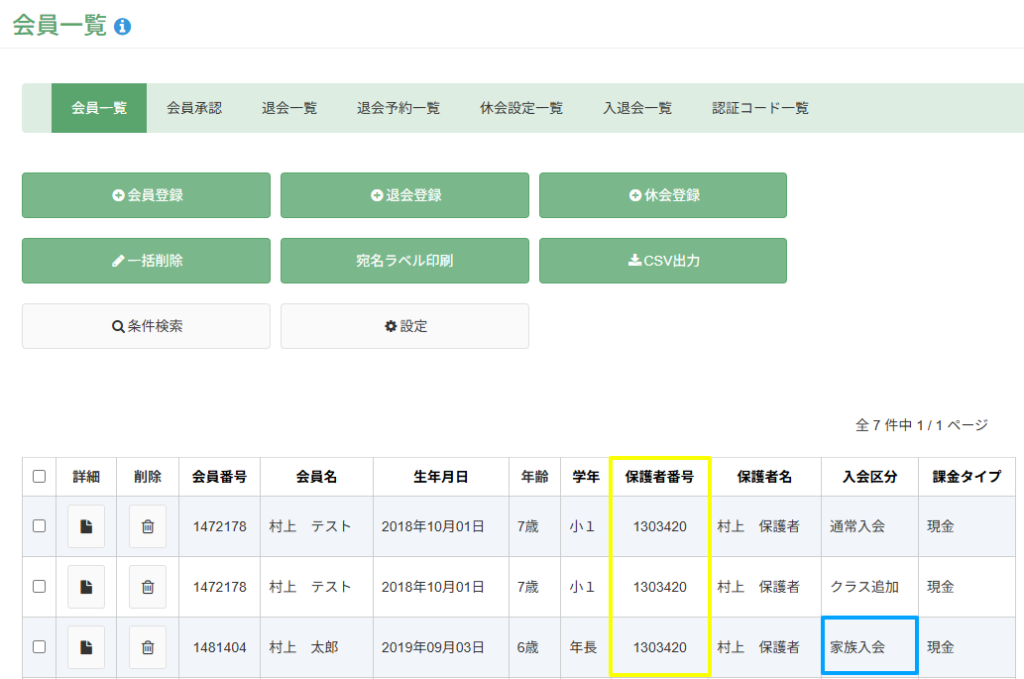Check the box for the 通常入会 row
The image size is (1024, 679).
[39, 526]
